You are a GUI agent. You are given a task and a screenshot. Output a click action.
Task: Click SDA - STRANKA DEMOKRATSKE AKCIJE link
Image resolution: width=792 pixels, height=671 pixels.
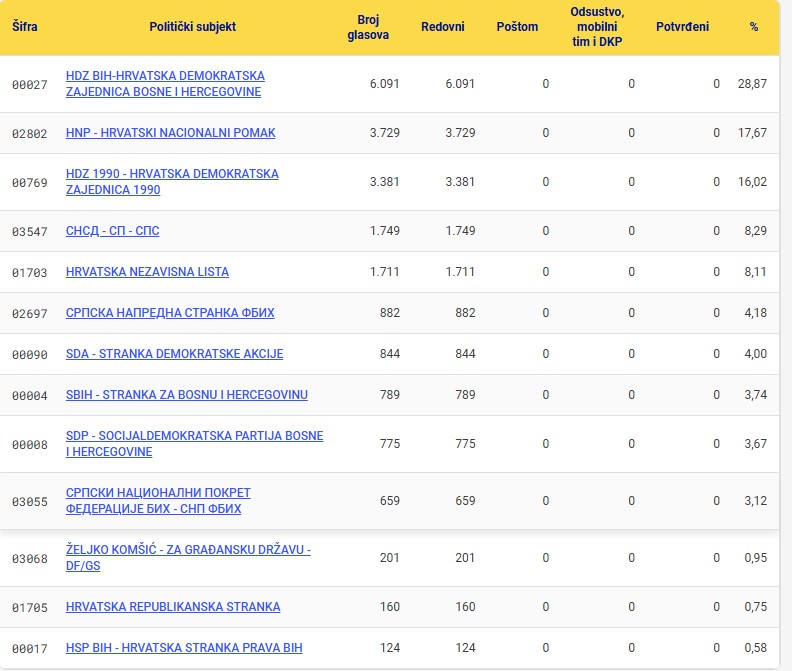(174, 354)
